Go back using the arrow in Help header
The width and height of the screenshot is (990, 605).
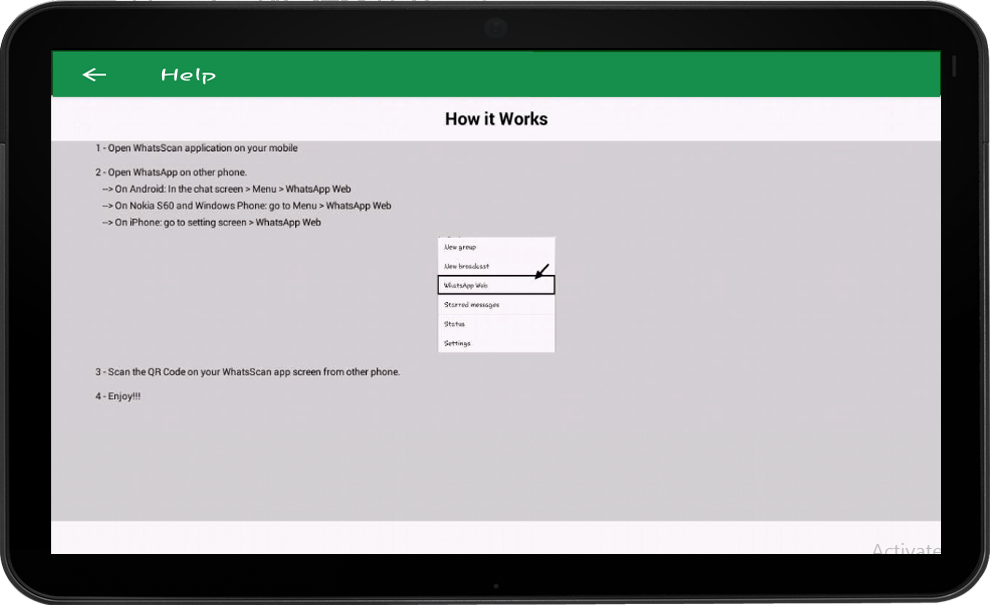click(x=94, y=75)
